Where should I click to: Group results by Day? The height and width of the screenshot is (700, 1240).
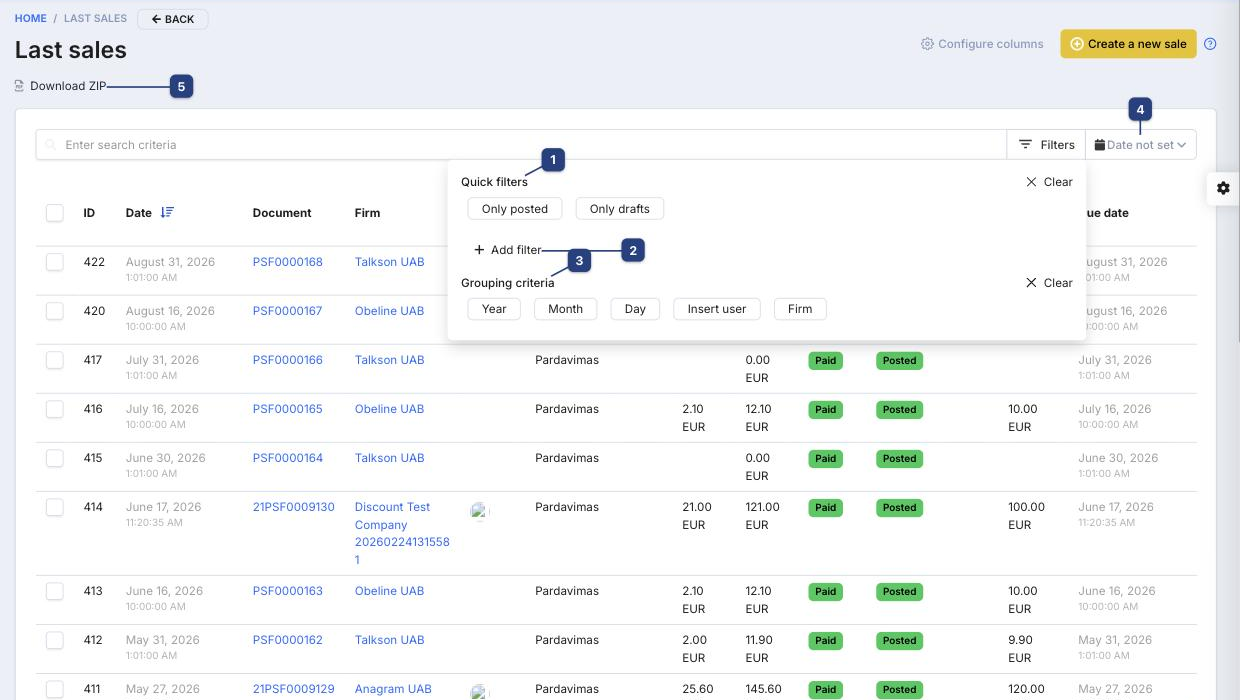coord(635,309)
